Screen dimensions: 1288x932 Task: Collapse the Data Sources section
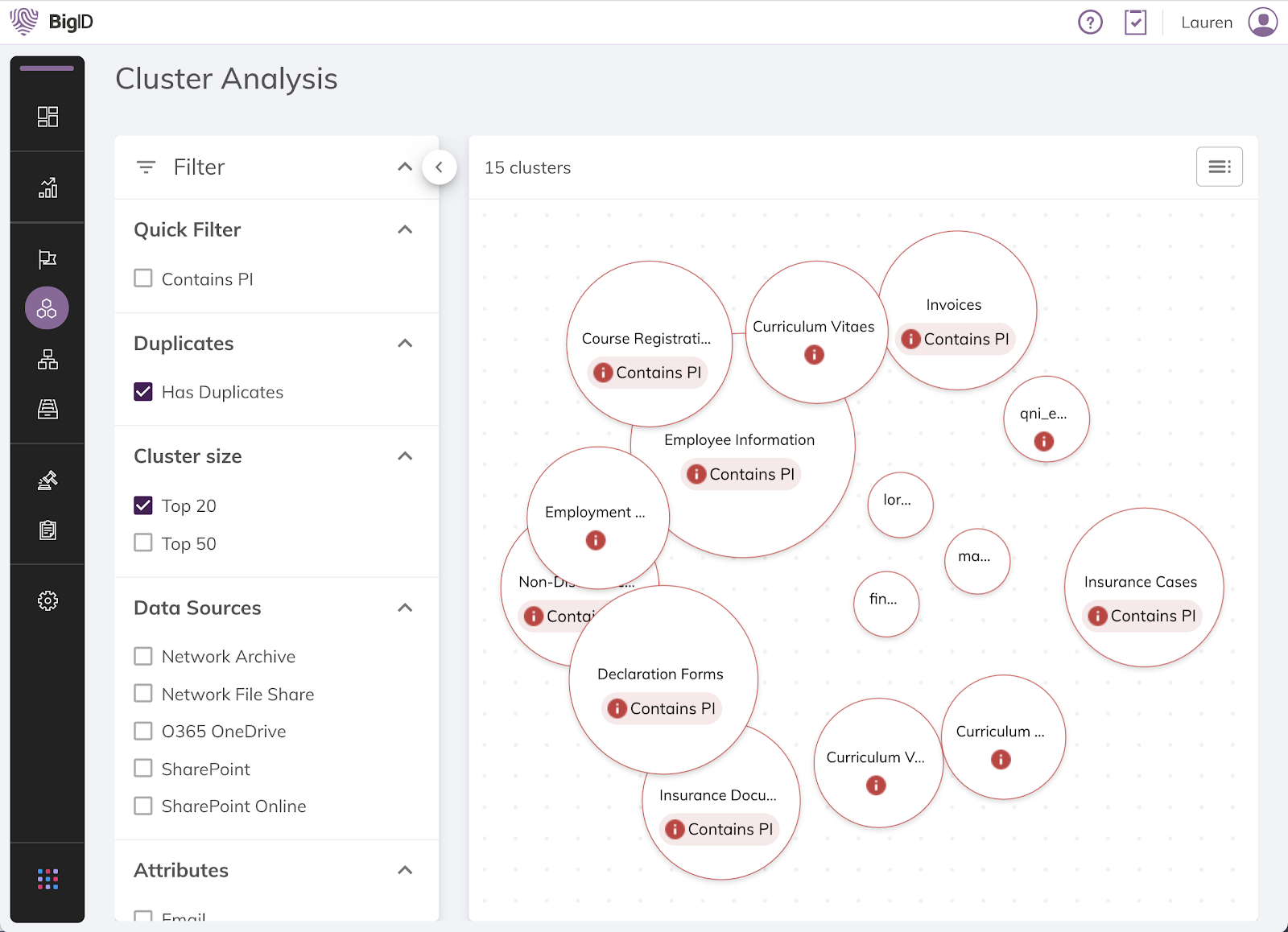[x=406, y=608]
